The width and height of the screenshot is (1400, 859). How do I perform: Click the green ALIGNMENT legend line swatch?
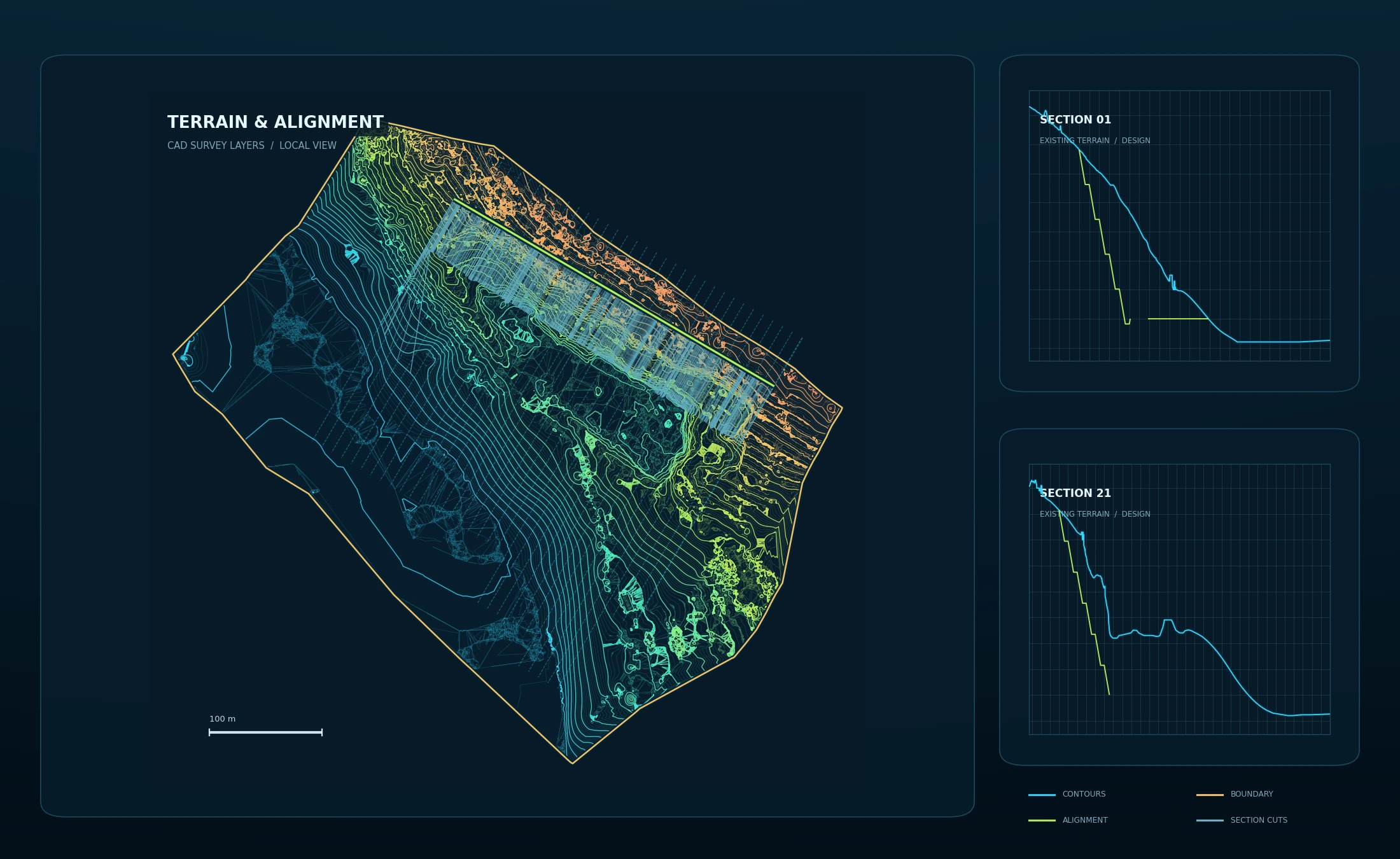coord(1042,821)
